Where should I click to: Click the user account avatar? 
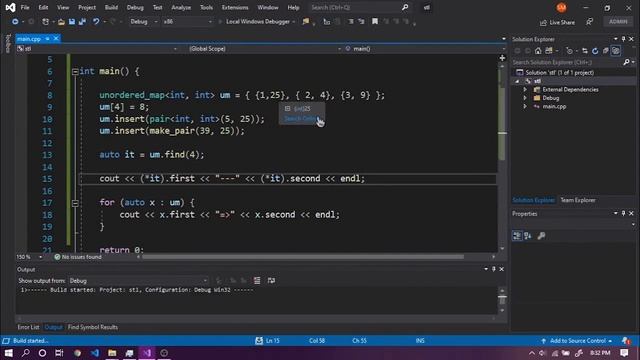pos(561,7)
